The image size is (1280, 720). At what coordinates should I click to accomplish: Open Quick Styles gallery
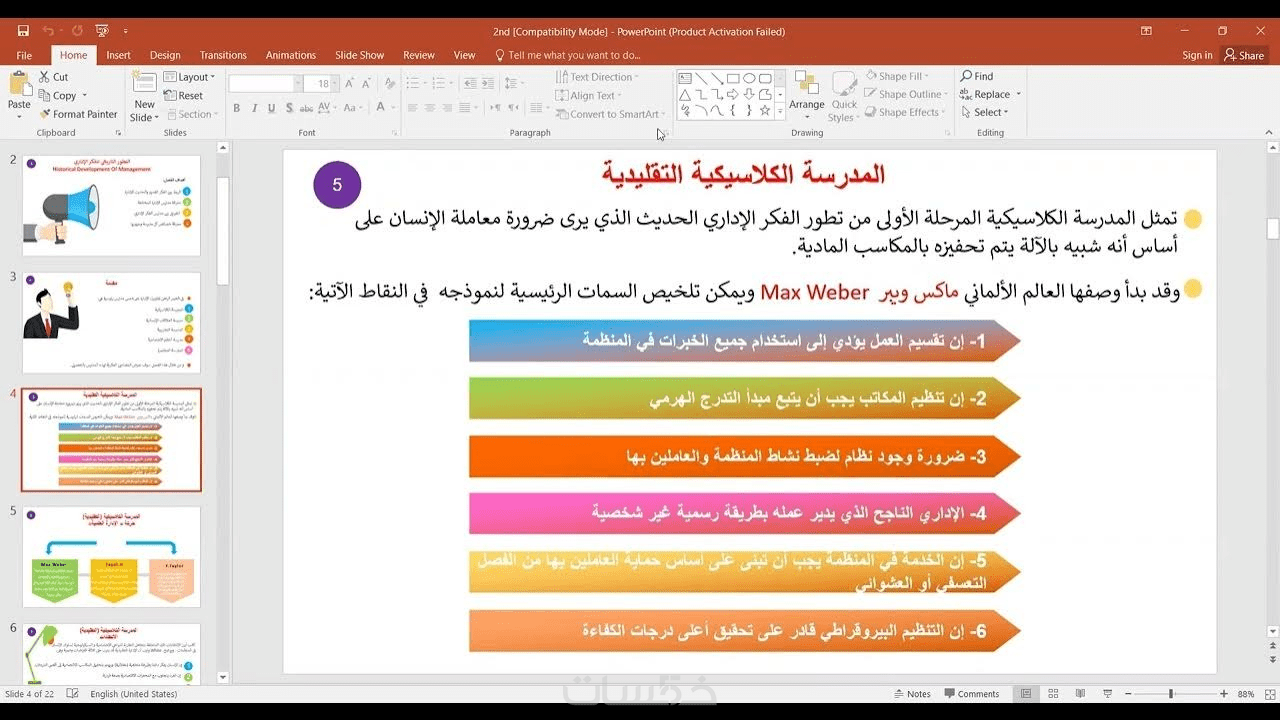[845, 96]
